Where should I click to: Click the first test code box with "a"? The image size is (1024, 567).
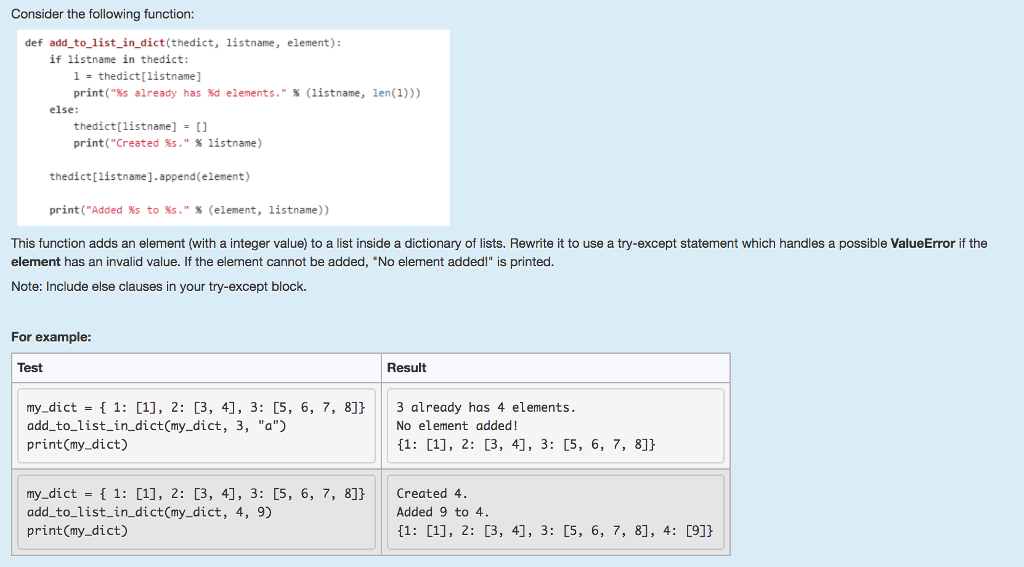tap(197, 426)
